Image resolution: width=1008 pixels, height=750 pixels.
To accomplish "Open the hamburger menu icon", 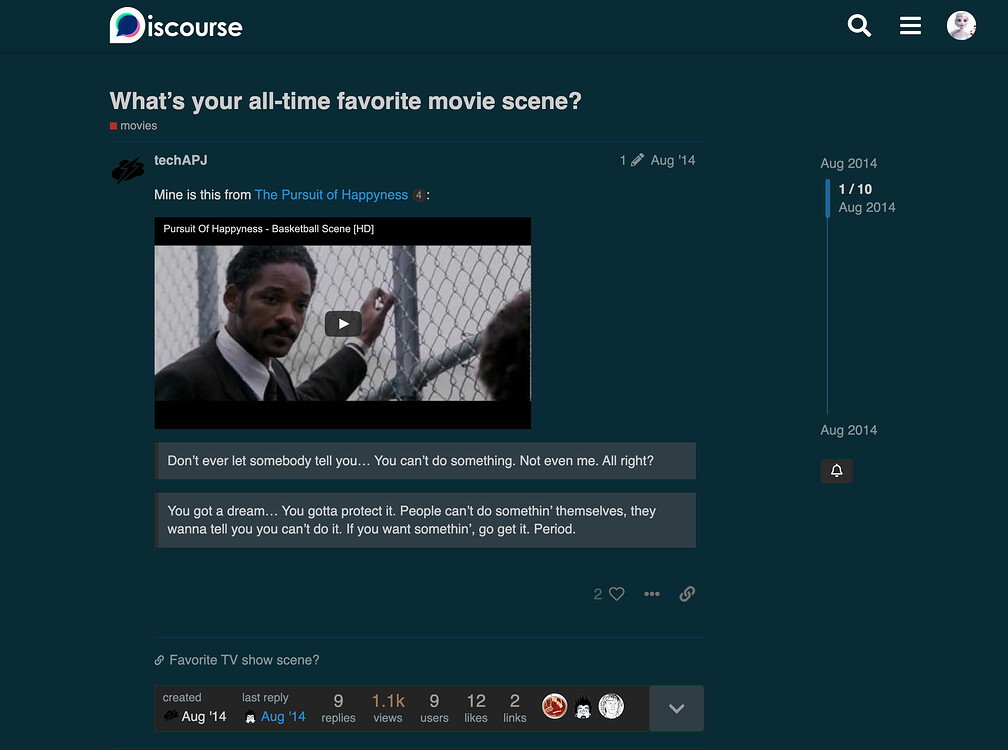I will (910, 26).
